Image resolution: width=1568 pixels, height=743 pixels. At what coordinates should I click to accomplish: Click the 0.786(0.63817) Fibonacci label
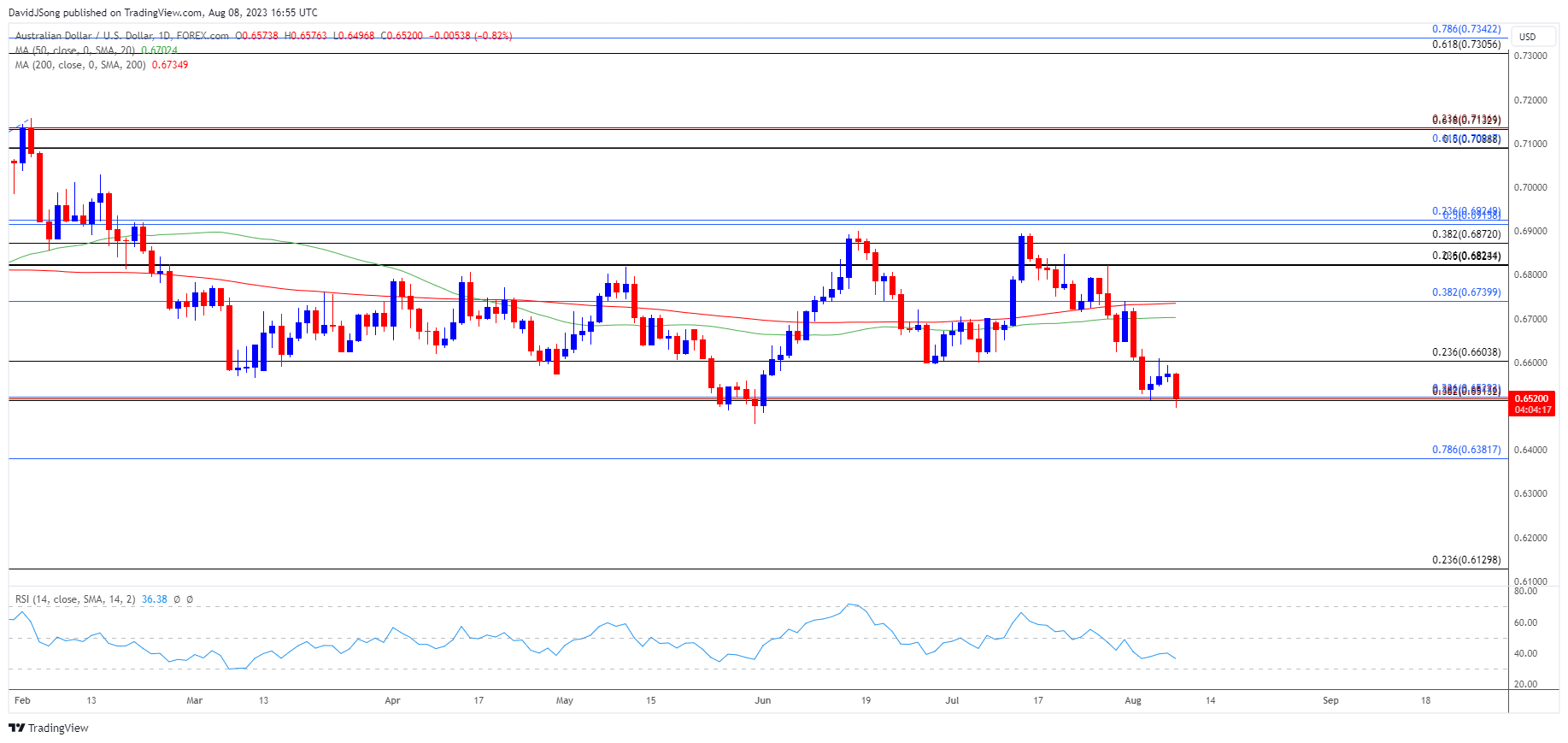click(1466, 450)
